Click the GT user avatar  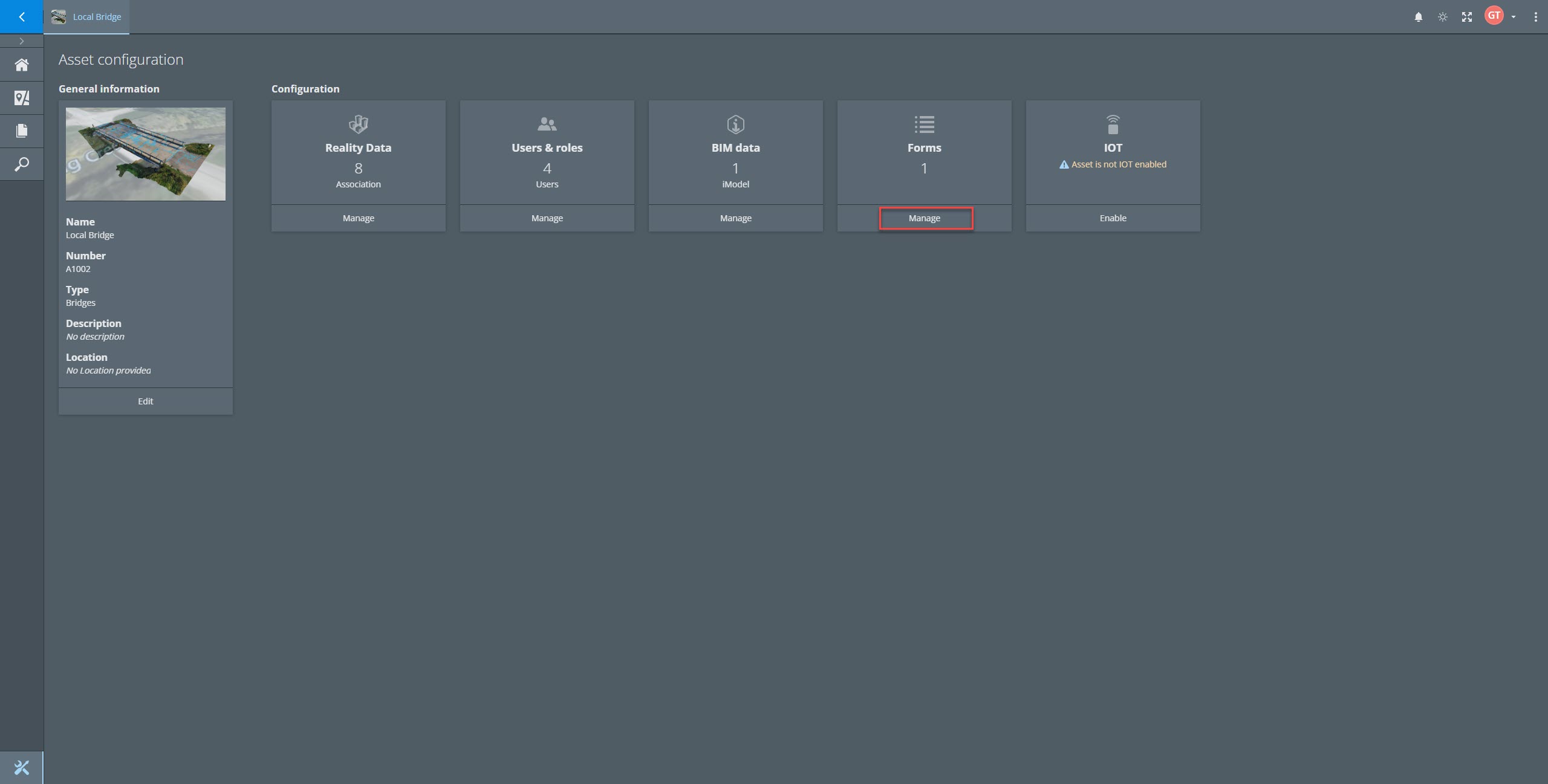click(x=1494, y=16)
